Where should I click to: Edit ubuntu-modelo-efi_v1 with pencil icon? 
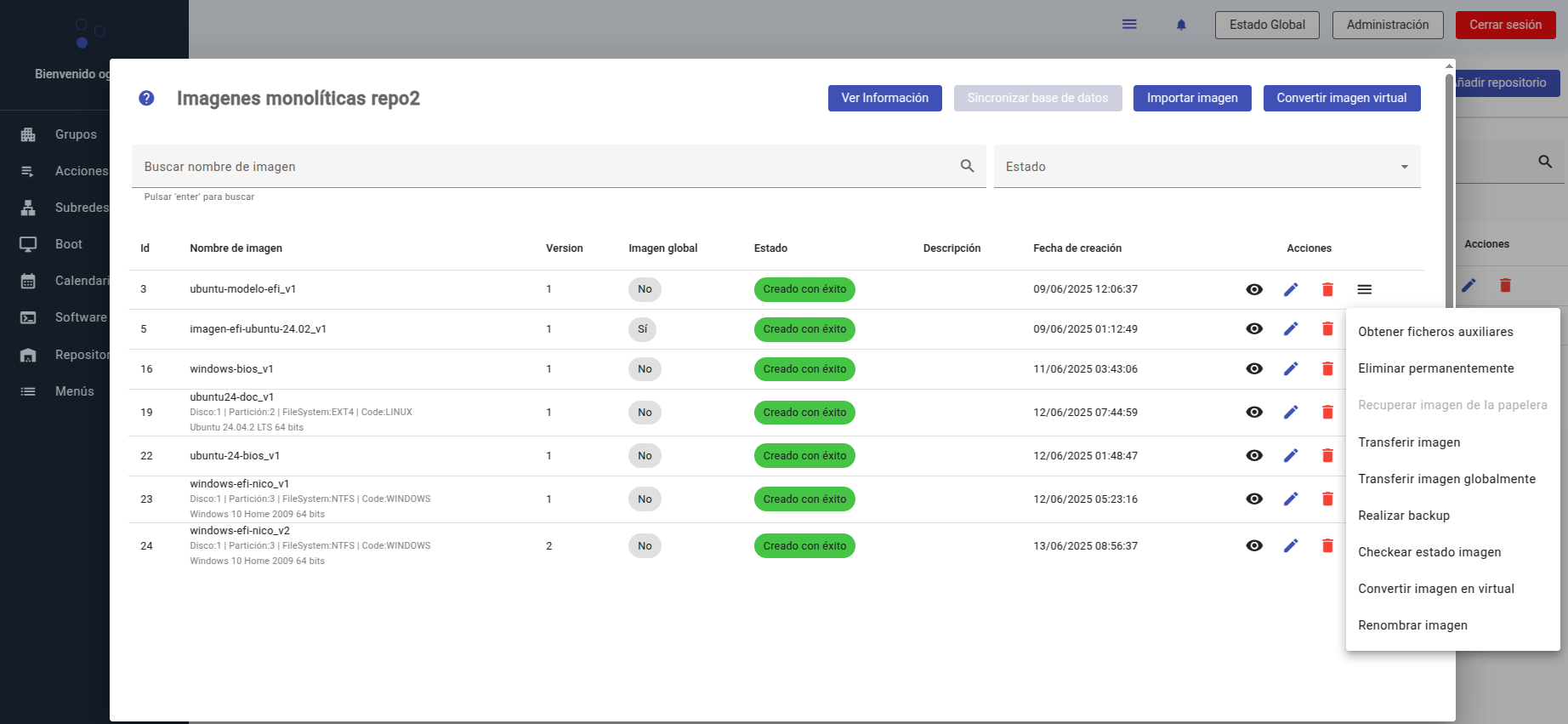click(1291, 289)
